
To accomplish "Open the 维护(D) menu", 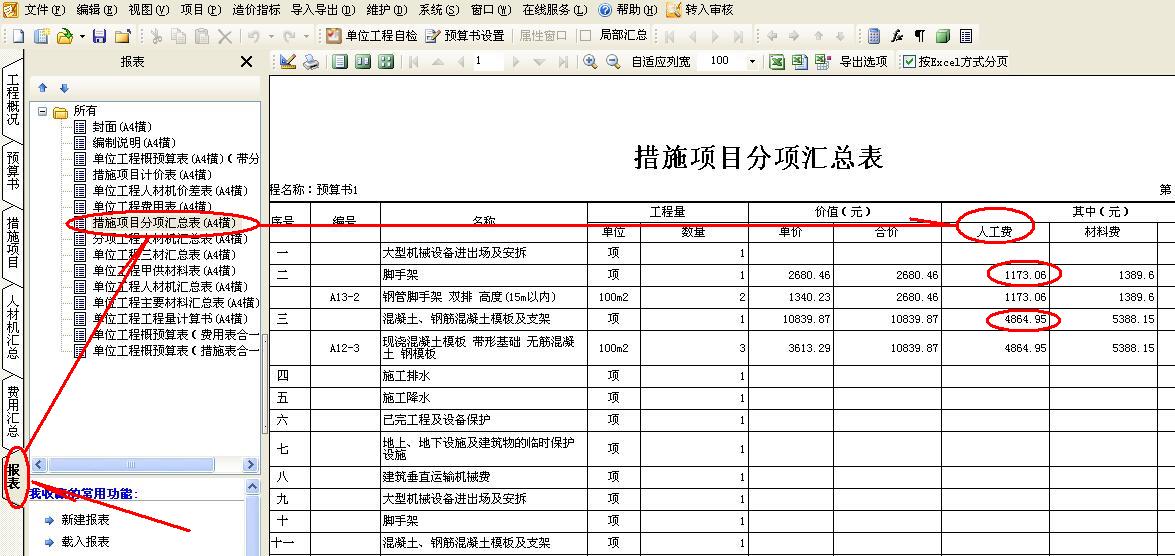I will coord(387,10).
